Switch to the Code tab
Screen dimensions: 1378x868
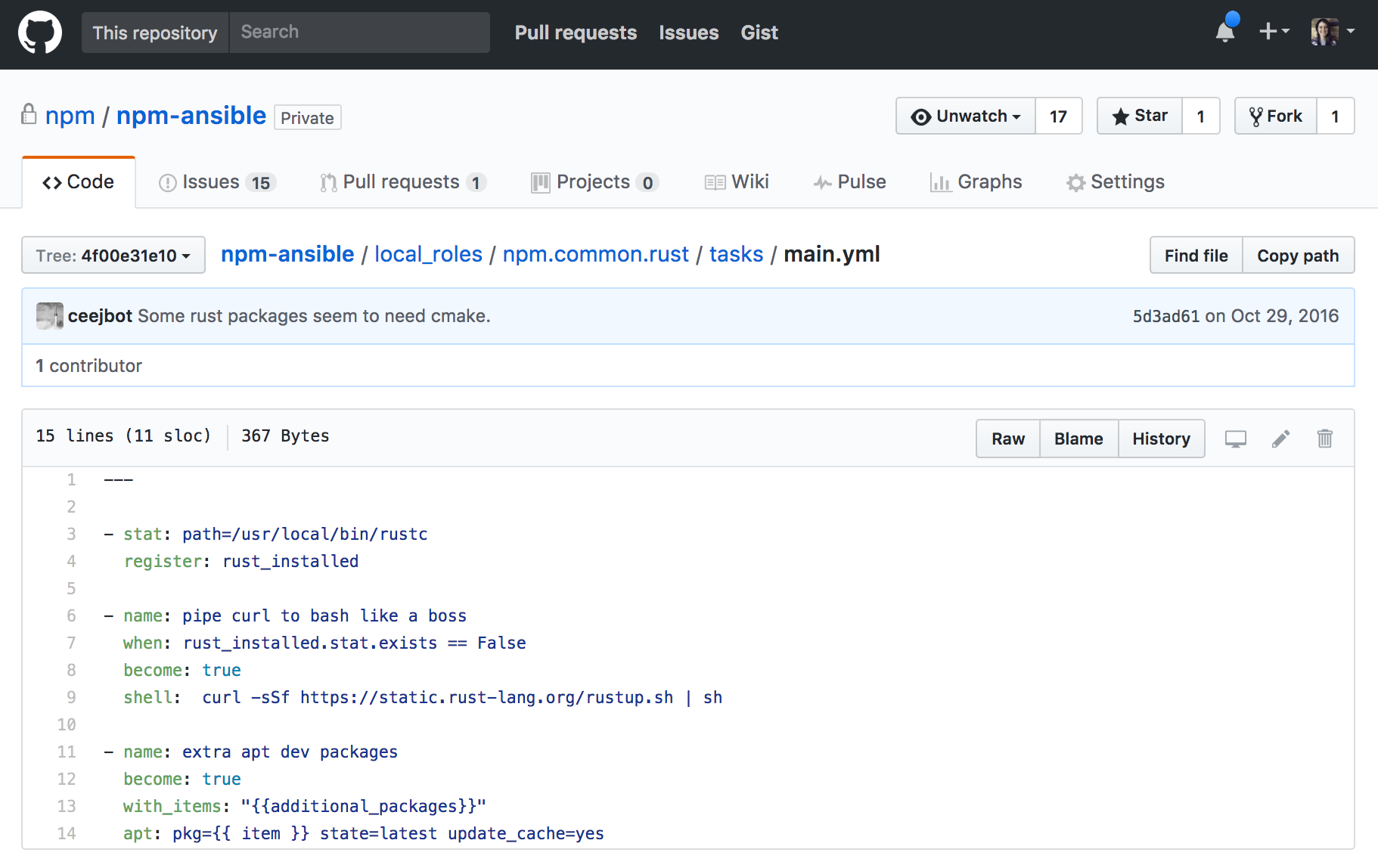[x=79, y=182]
